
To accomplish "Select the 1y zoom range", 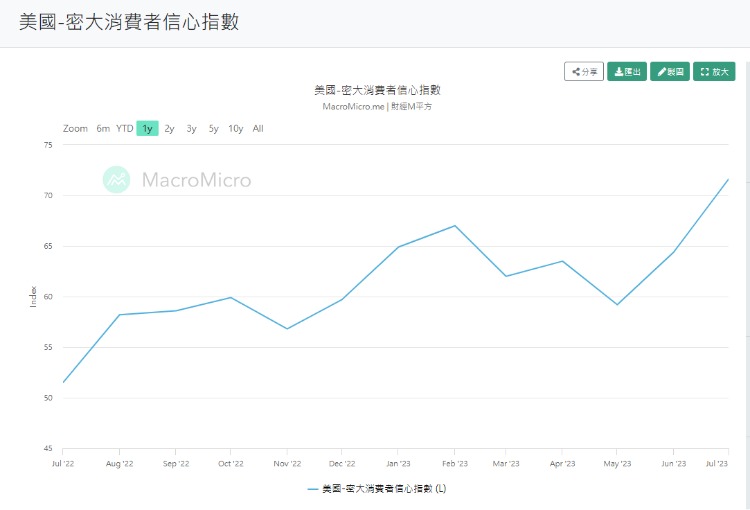I will tap(147, 128).
